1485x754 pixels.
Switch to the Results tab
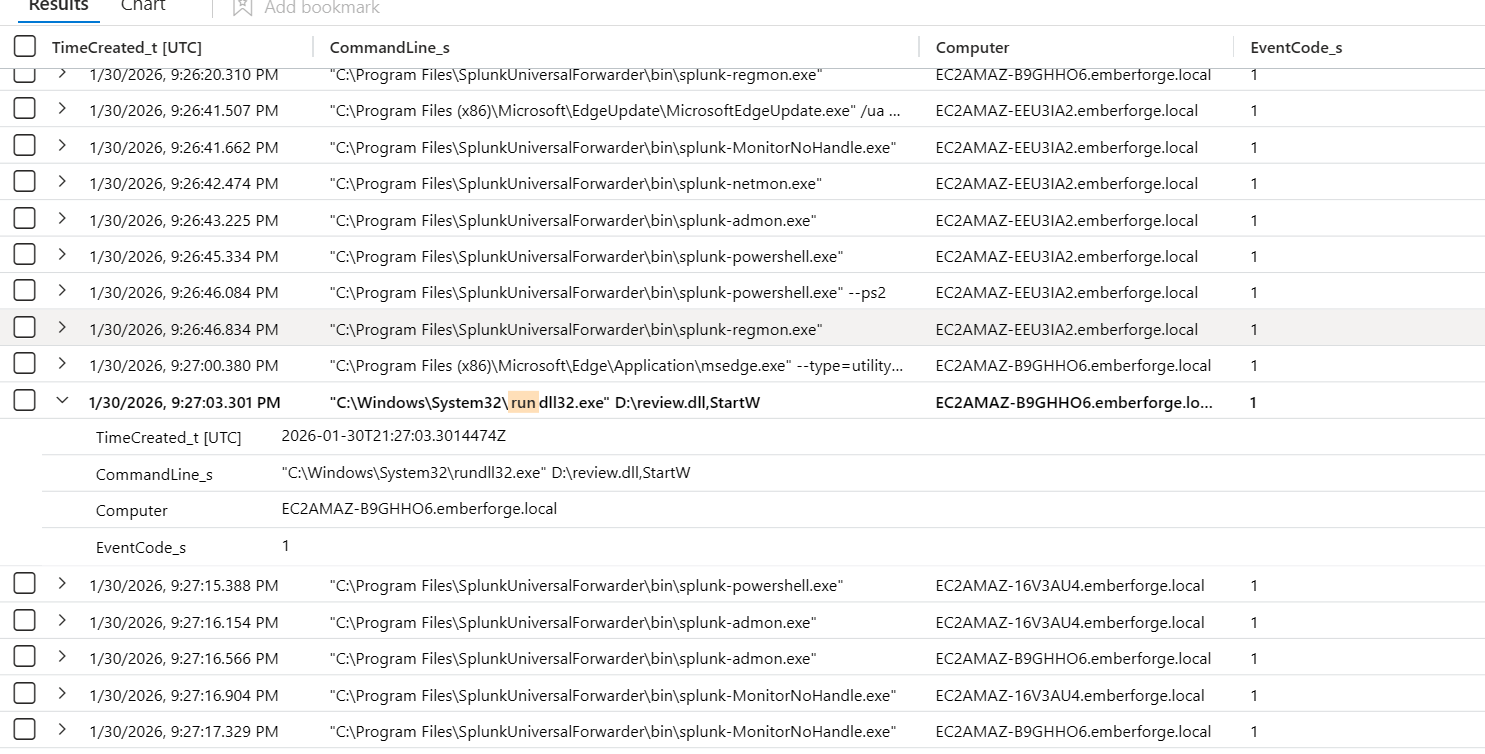[x=59, y=7]
